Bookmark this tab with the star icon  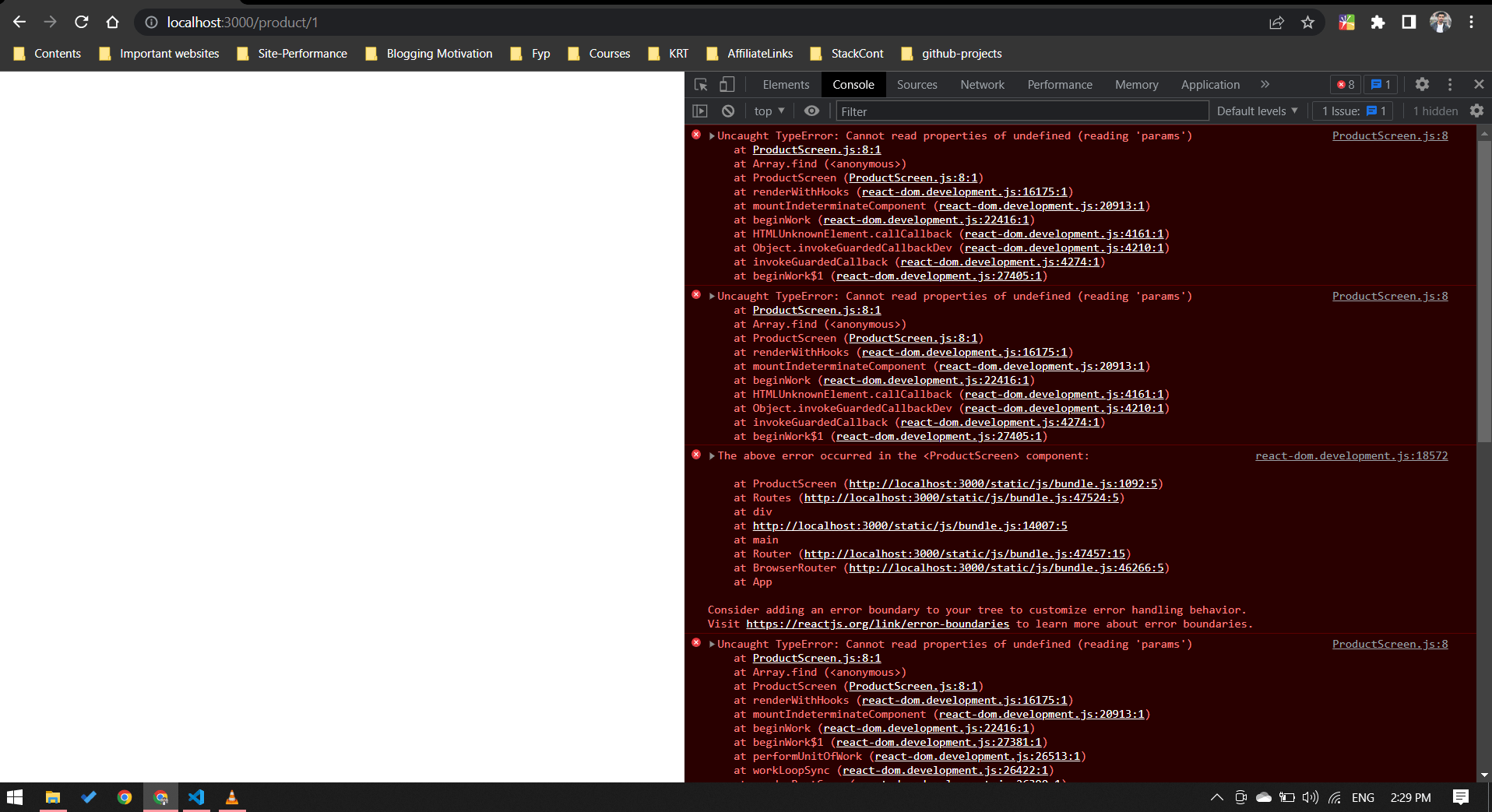1307,23
